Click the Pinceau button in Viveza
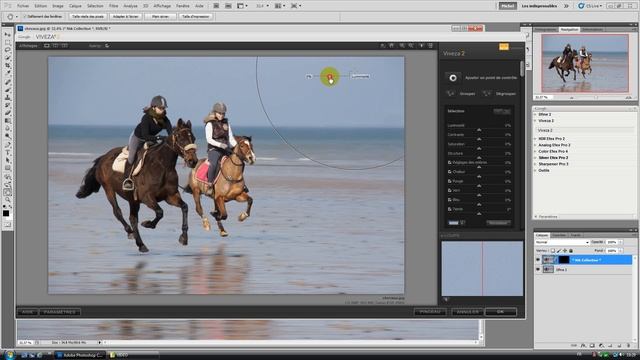Screen dimensions: 640x360 (430, 312)
